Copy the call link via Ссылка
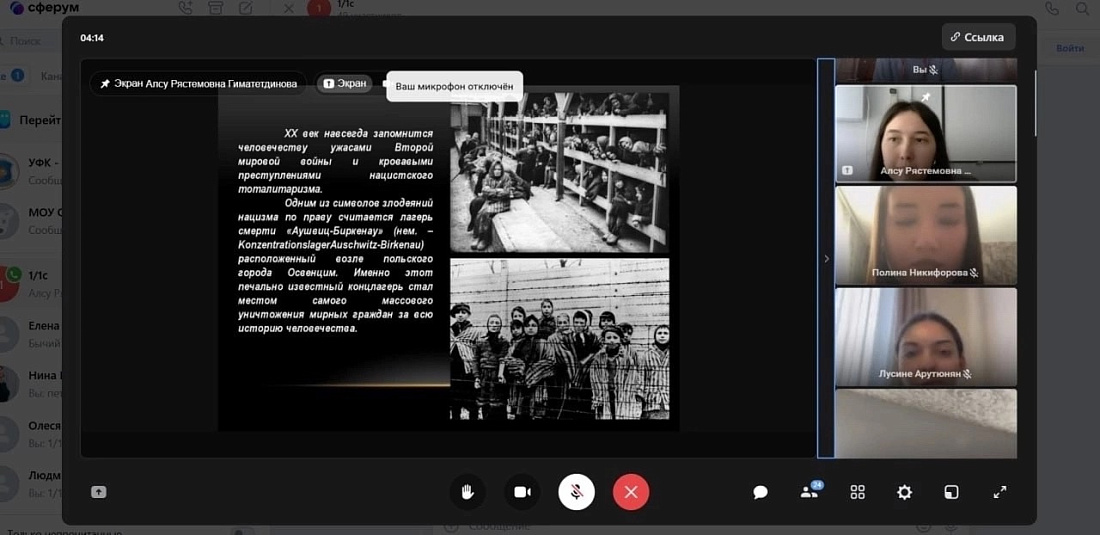The height and width of the screenshot is (535, 1100). (x=979, y=37)
